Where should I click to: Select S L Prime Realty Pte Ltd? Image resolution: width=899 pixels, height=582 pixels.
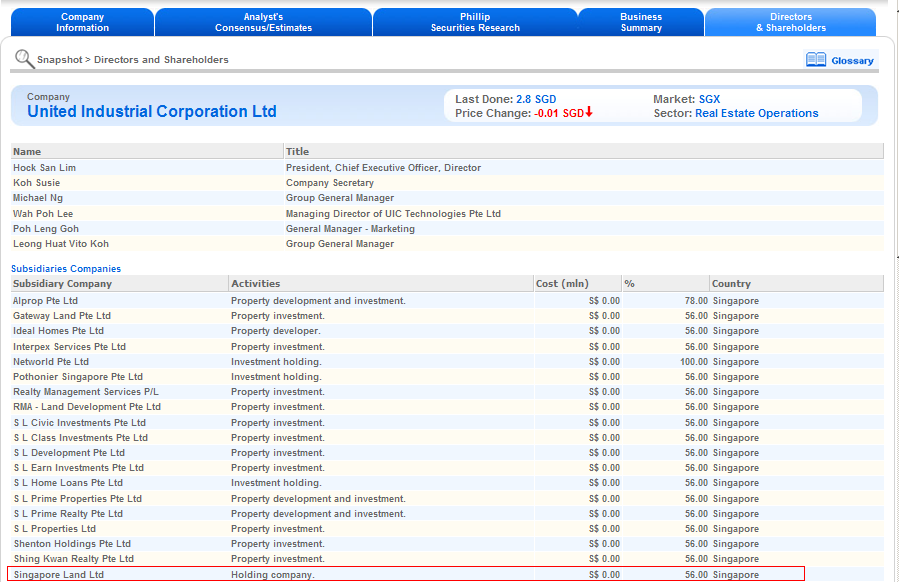68,514
